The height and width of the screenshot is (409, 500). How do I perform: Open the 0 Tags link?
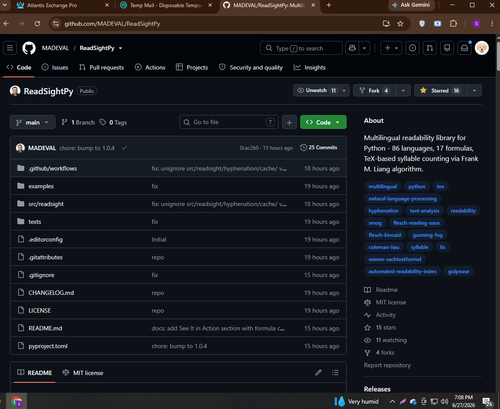pos(113,122)
